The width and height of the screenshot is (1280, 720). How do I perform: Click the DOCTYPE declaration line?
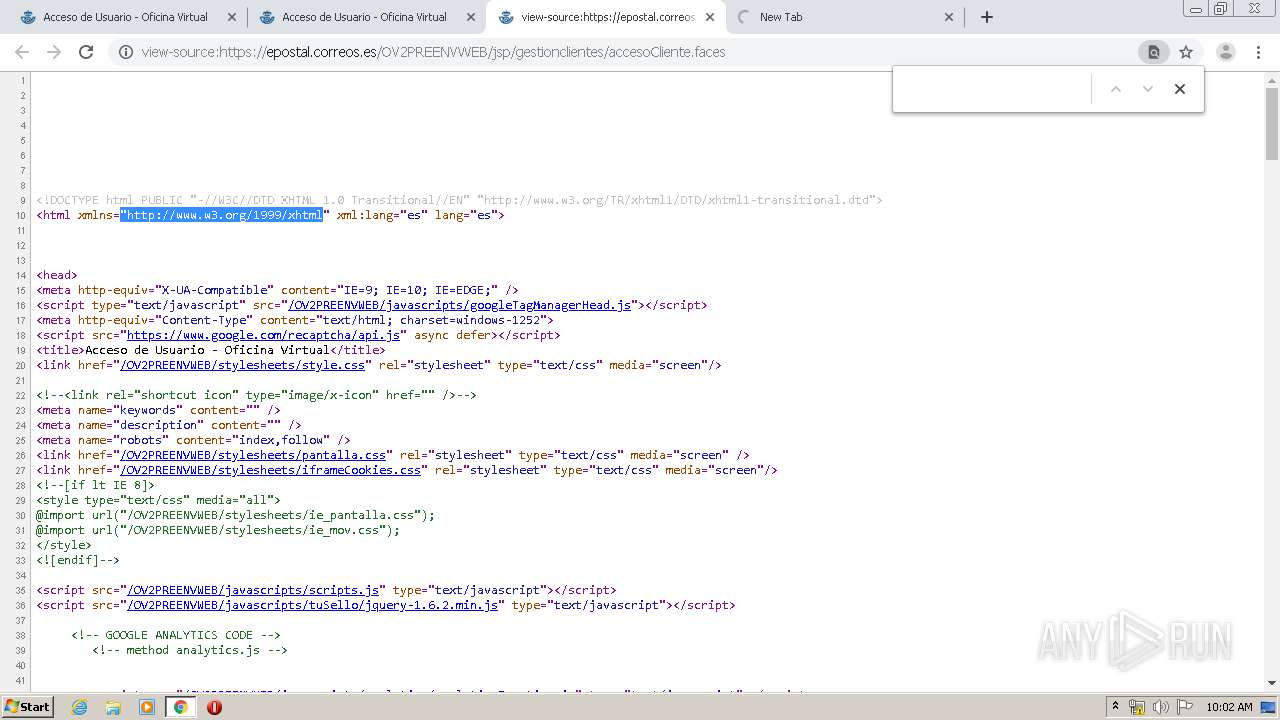point(460,200)
